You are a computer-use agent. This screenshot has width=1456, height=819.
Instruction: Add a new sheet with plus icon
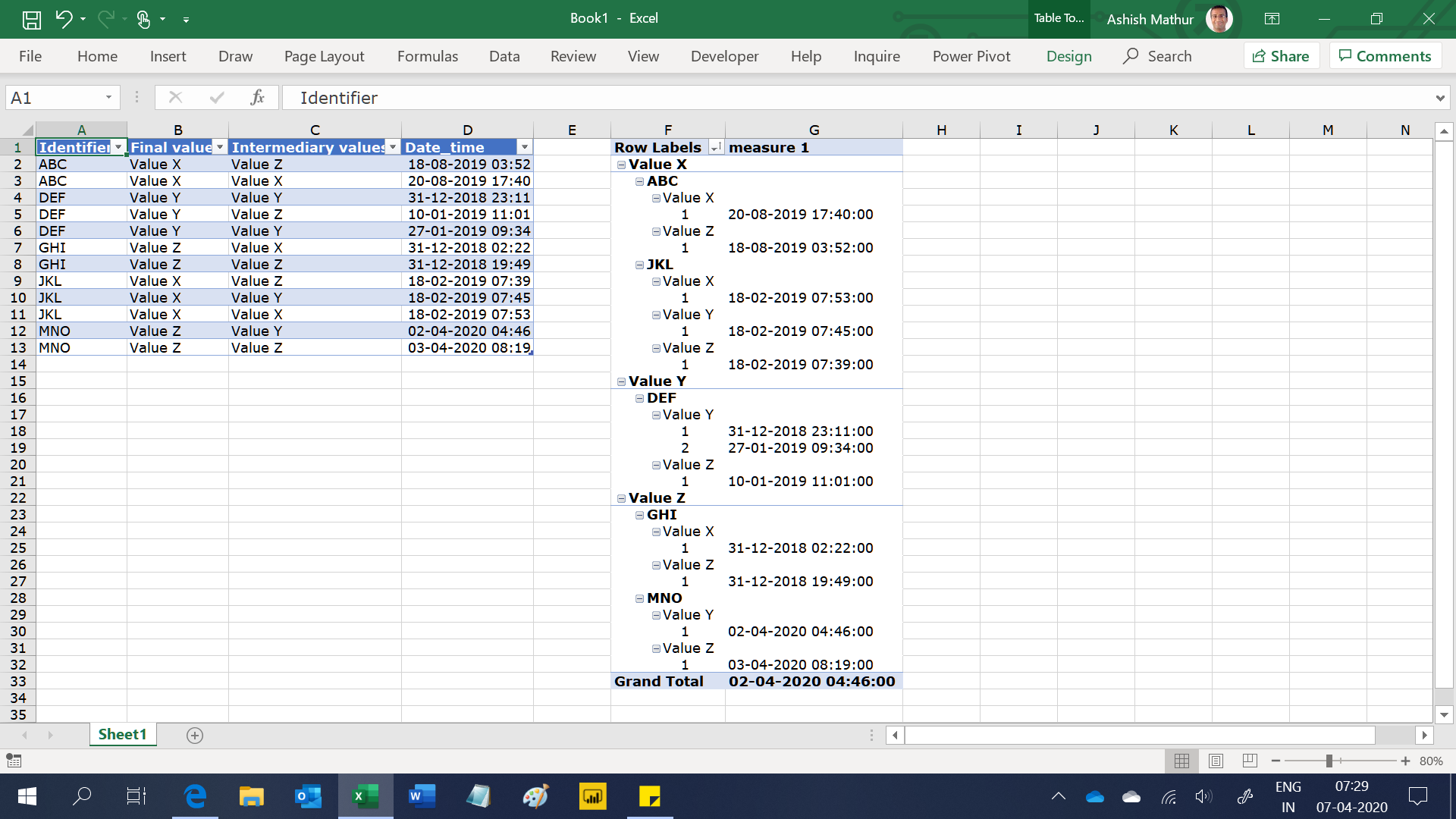[195, 735]
